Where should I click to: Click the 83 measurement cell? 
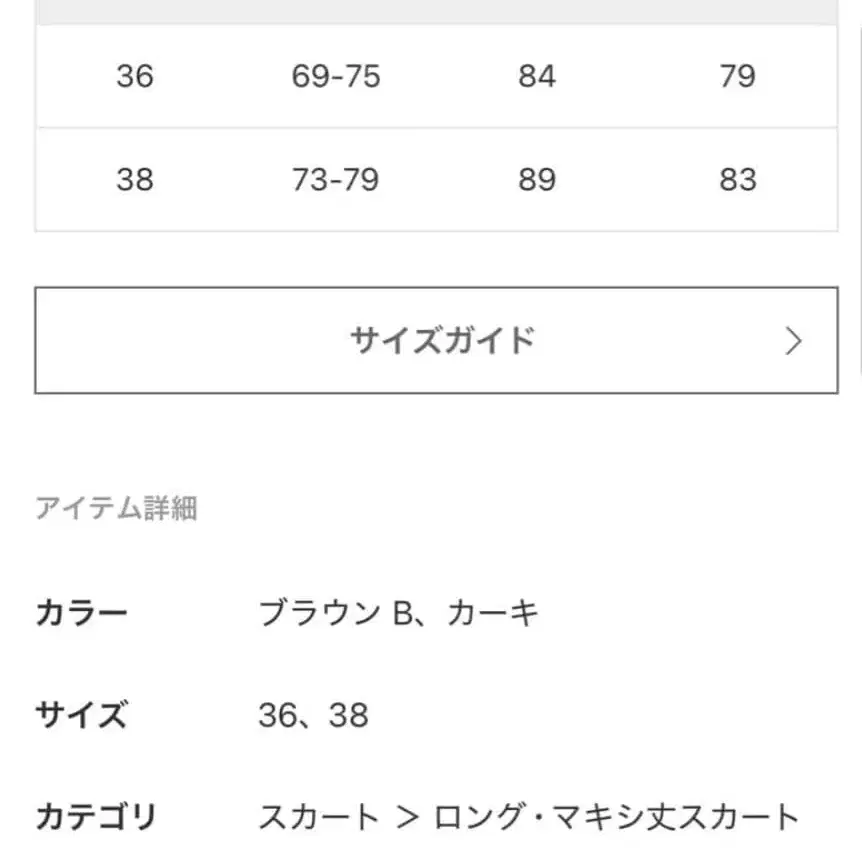click(738, 180)
